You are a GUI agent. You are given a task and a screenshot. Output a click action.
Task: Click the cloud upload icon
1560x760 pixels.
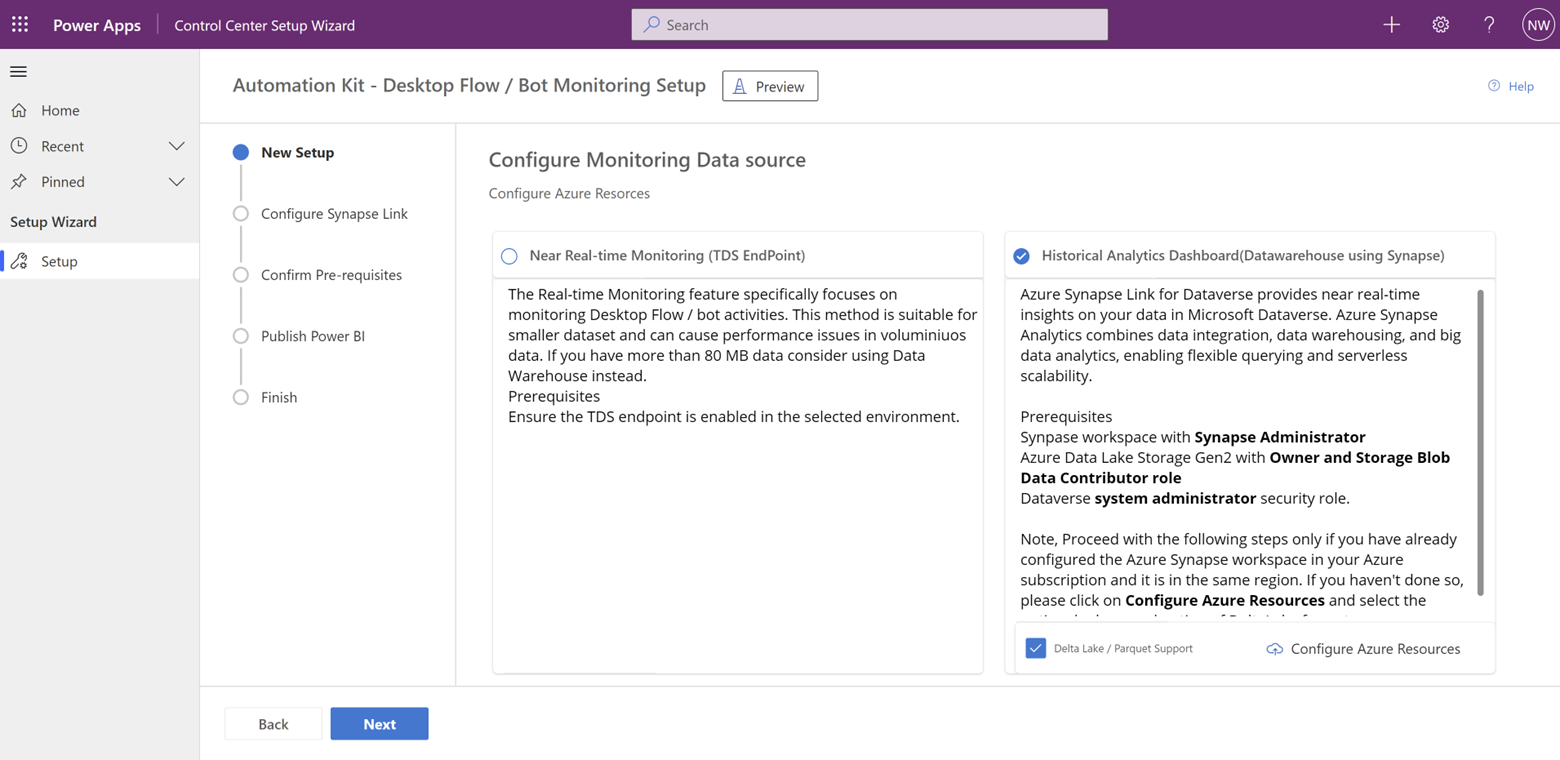click(1275, 649)
